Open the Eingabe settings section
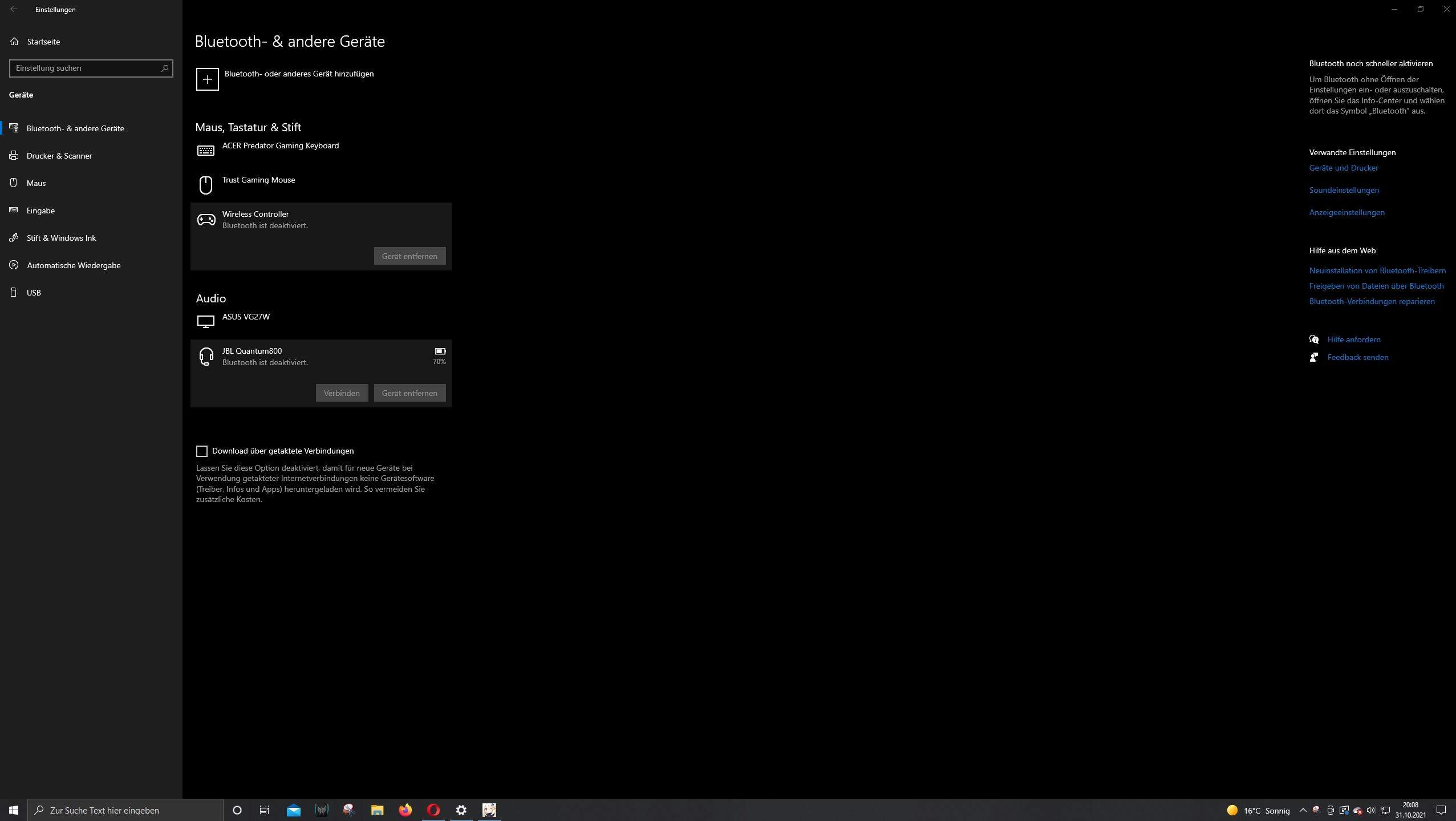This screenshot has width=1456, height=821. [x=40, y=210]
